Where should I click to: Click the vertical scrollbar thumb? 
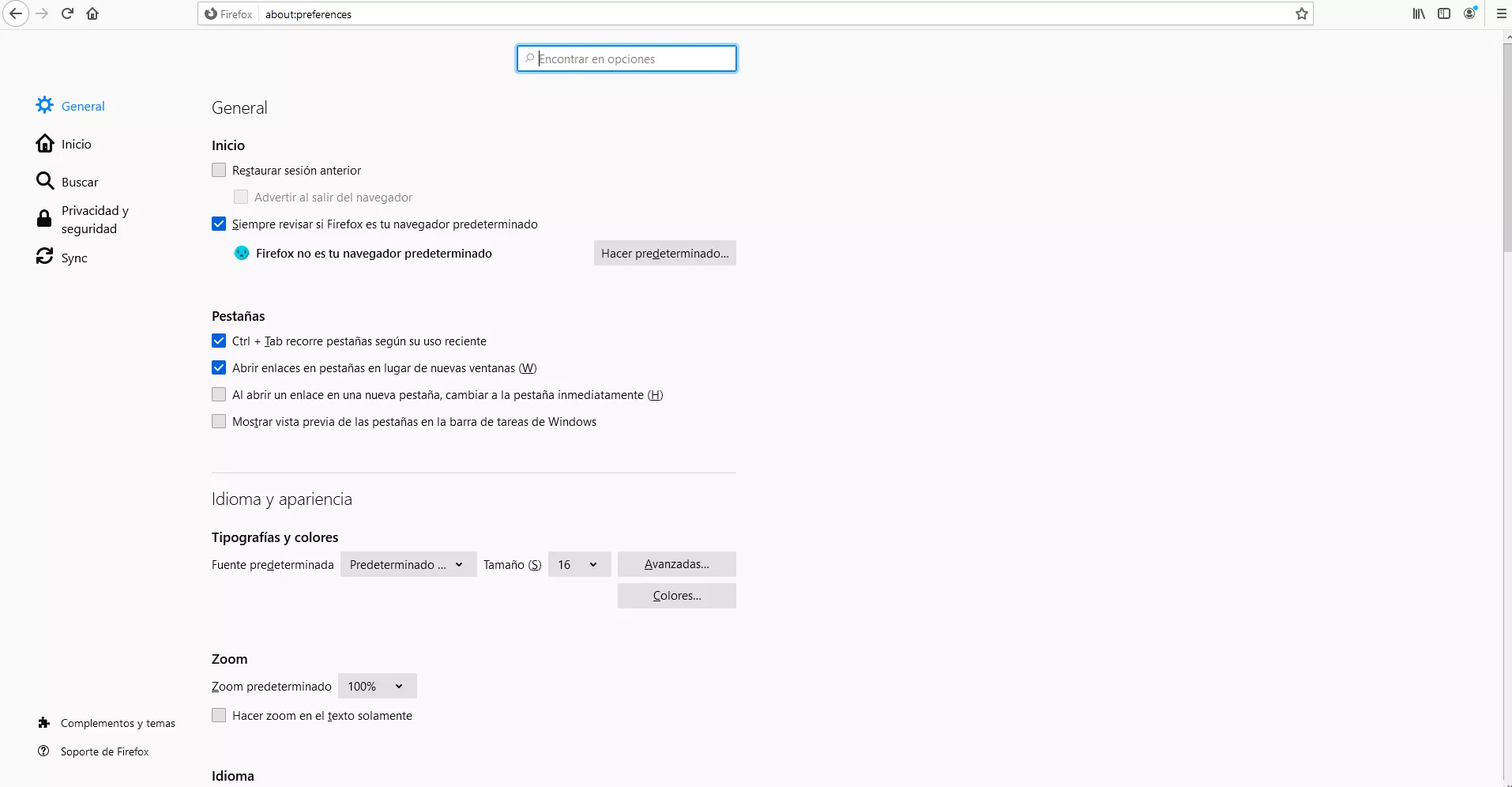(x=1507, y=148)
